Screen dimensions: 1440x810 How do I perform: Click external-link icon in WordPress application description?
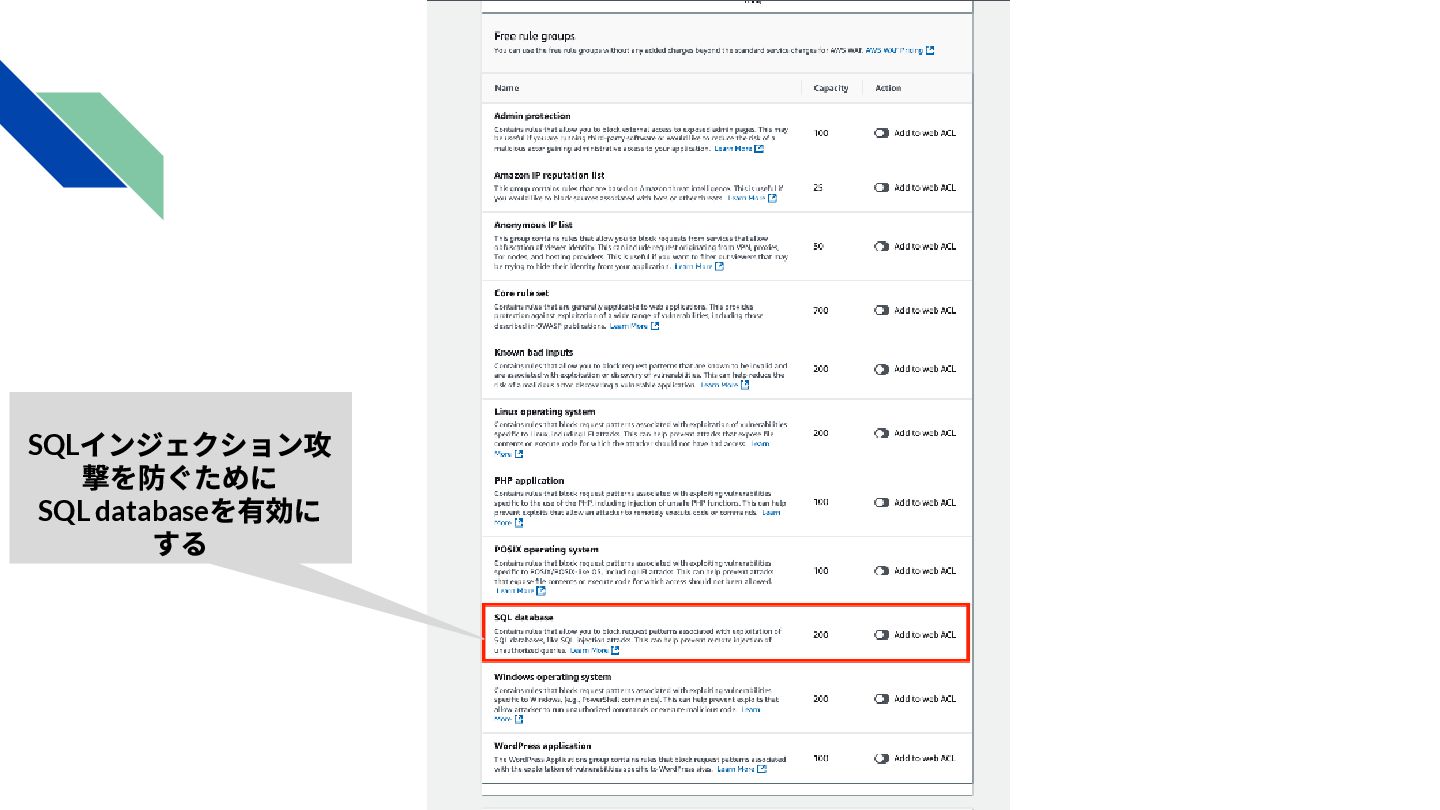tap(762, 769)
